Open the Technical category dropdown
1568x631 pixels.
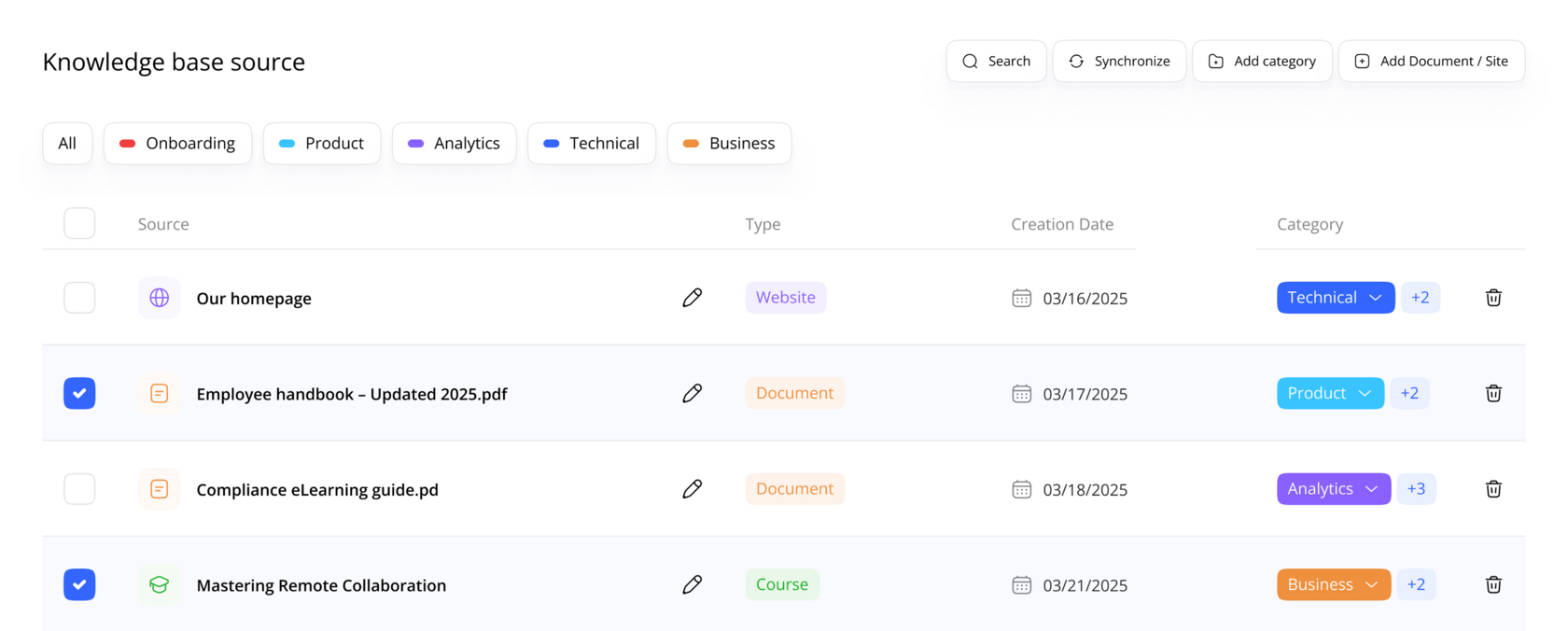1336,298
